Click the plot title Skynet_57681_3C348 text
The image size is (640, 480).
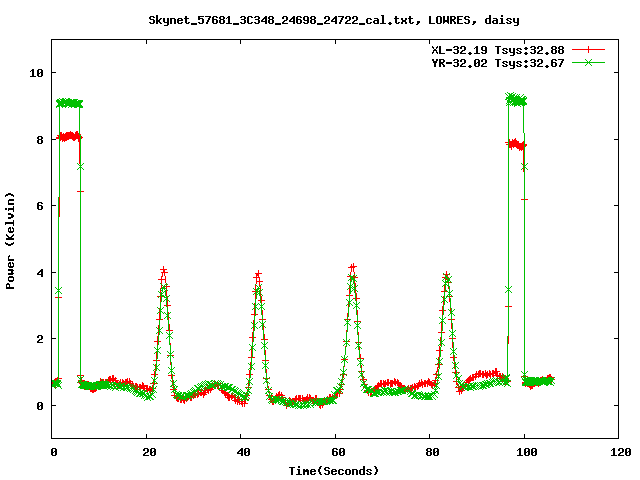tap(334, 20)
